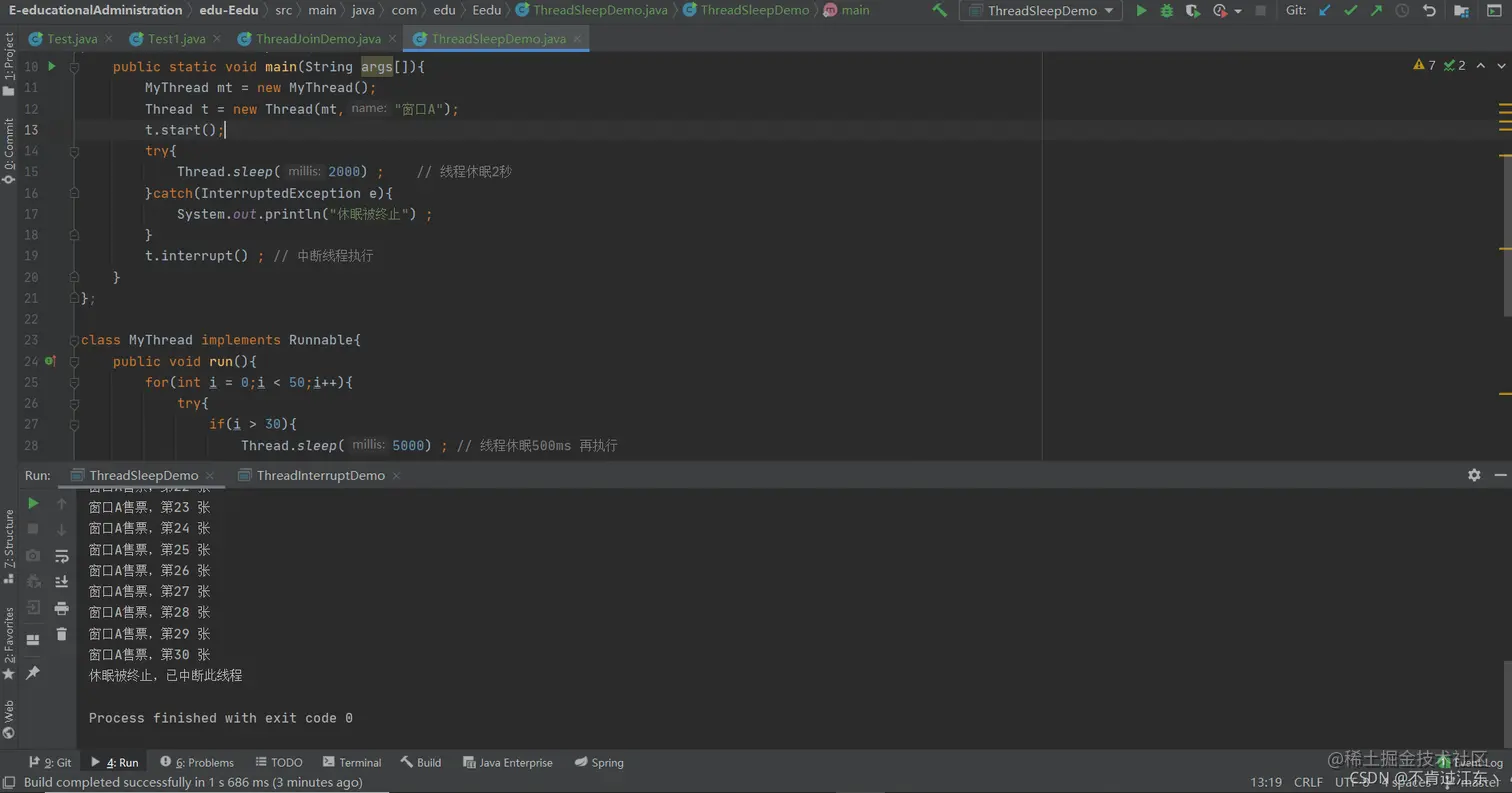
Task: Open the Problems tool window
Action: [x=197, y=762]
